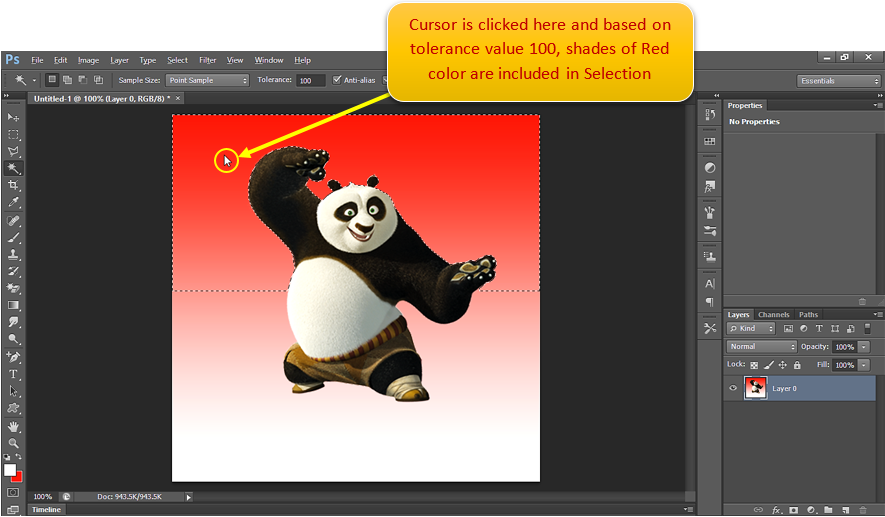
Task: Click the Tolerance value field
Action: 310,80
